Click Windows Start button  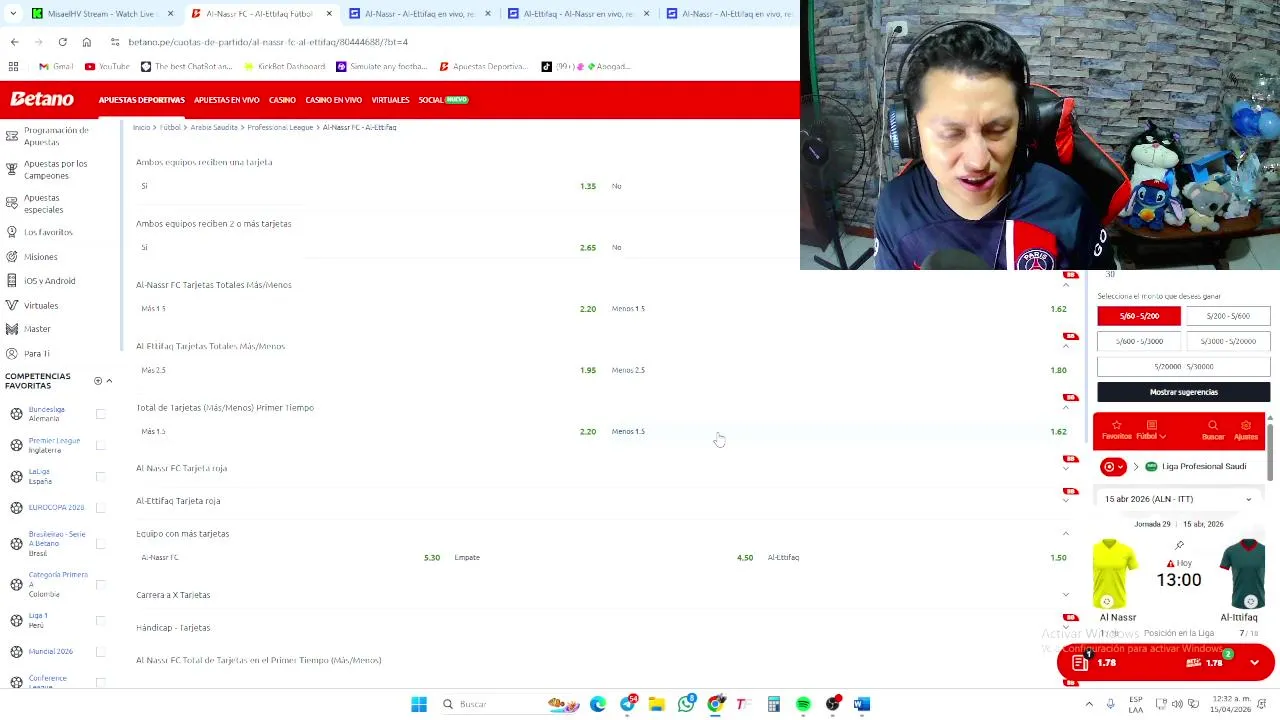coord(419,704)
